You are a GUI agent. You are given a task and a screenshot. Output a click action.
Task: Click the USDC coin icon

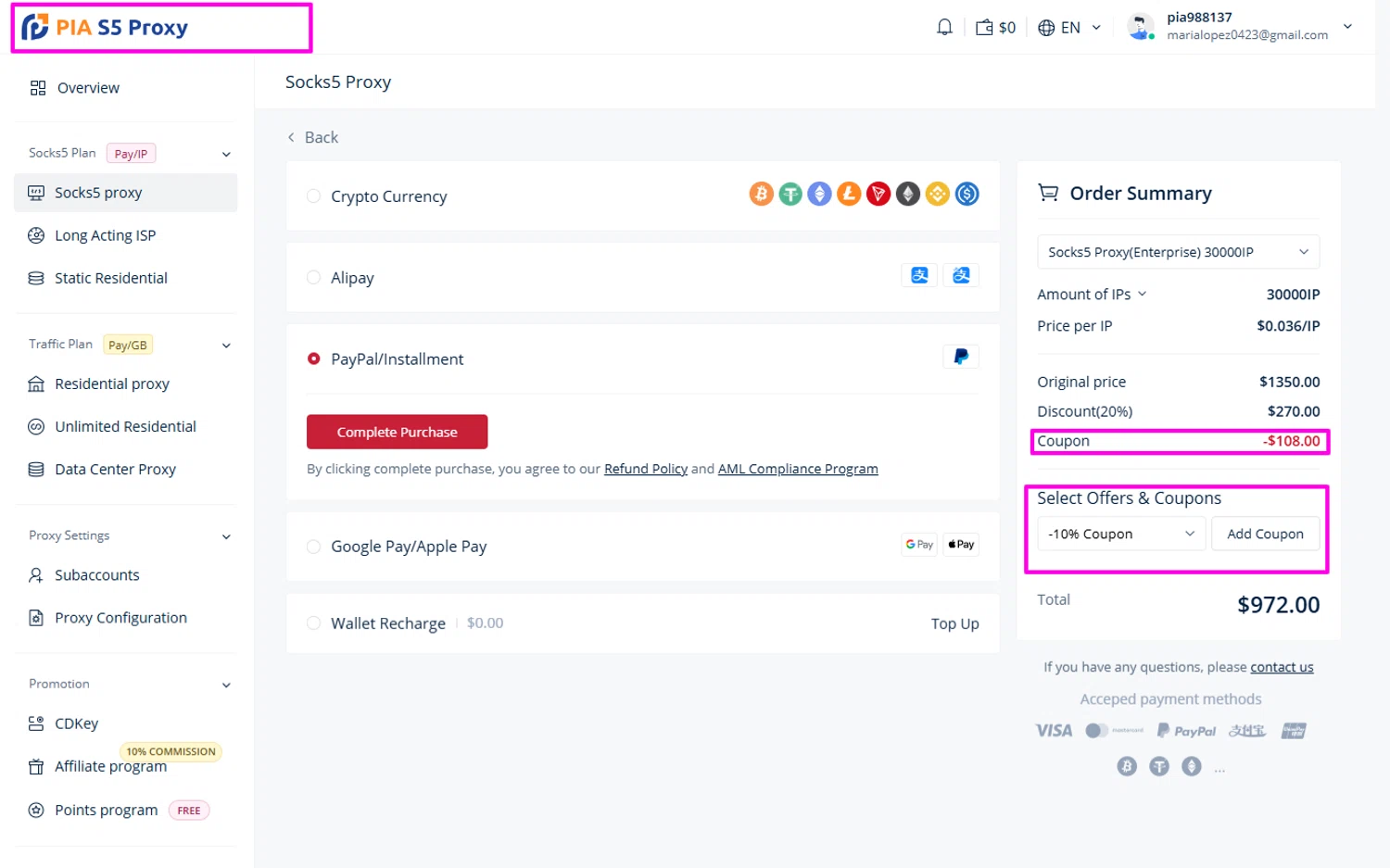coord(967,194)
